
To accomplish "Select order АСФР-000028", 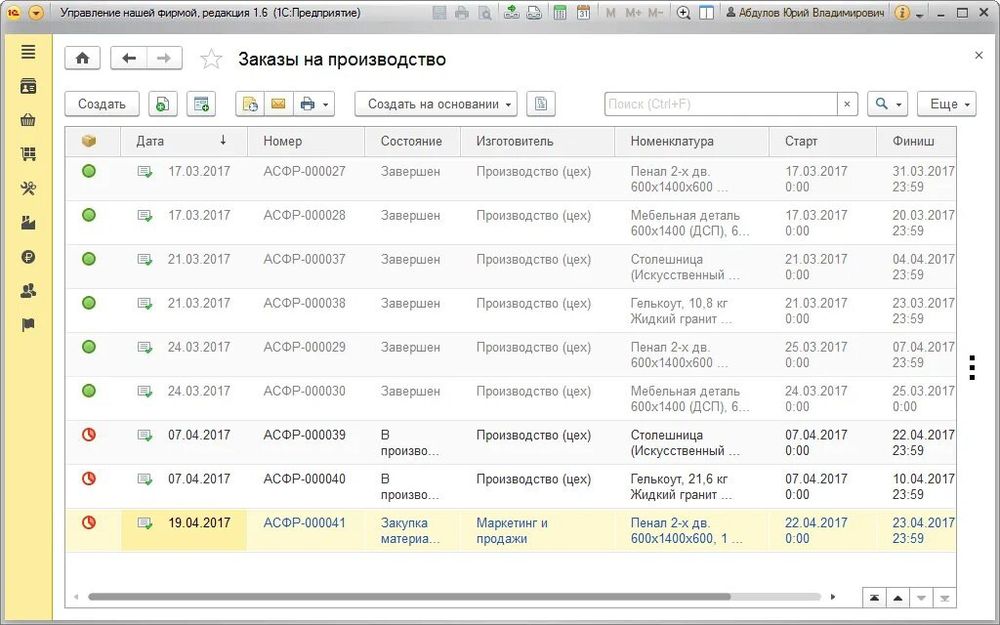I will 510,223.
